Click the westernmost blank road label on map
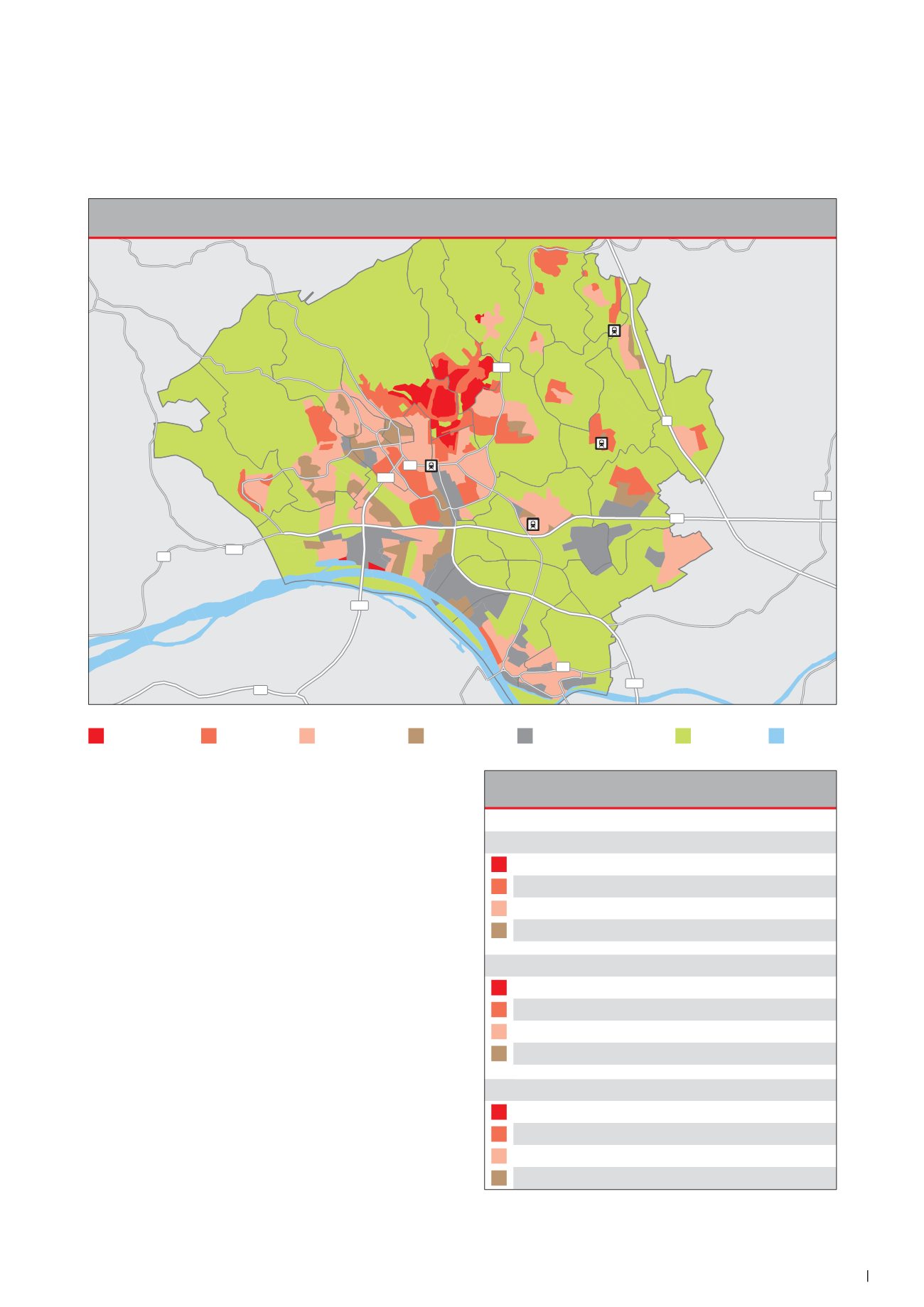 coord(163,556)
